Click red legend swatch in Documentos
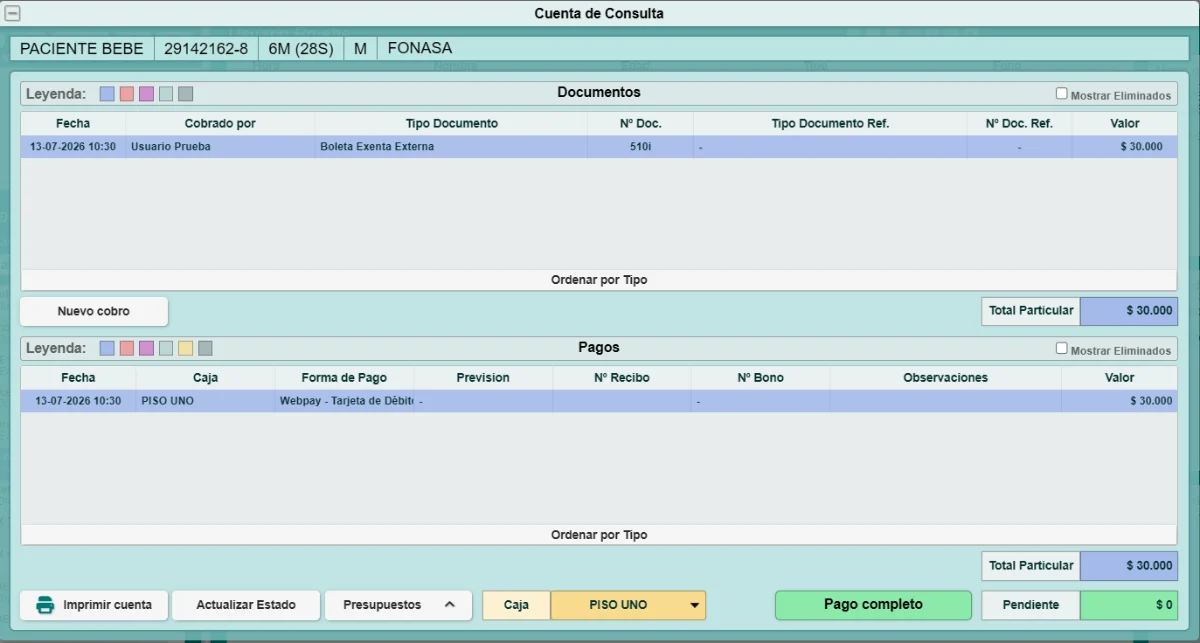 [x=127, y=94]
